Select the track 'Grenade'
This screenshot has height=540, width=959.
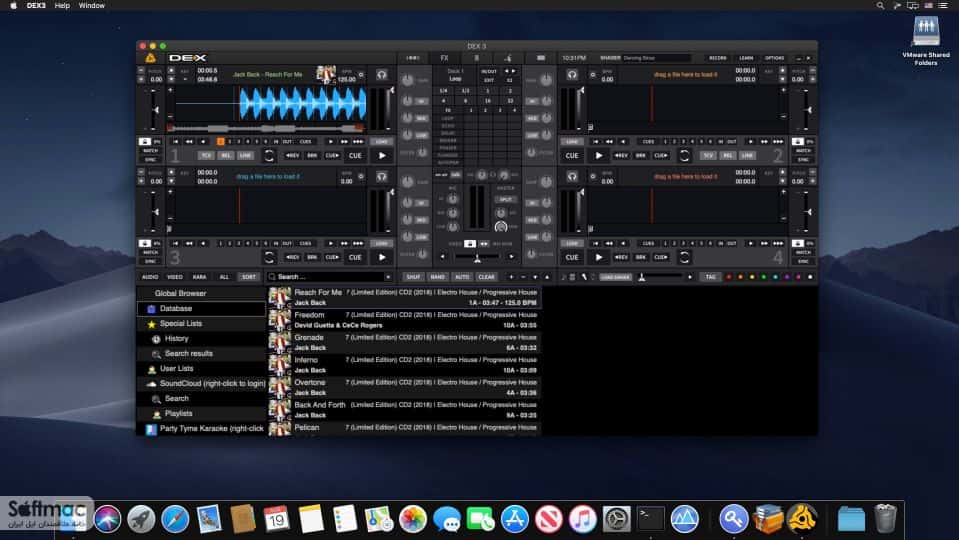pos(404,342)
